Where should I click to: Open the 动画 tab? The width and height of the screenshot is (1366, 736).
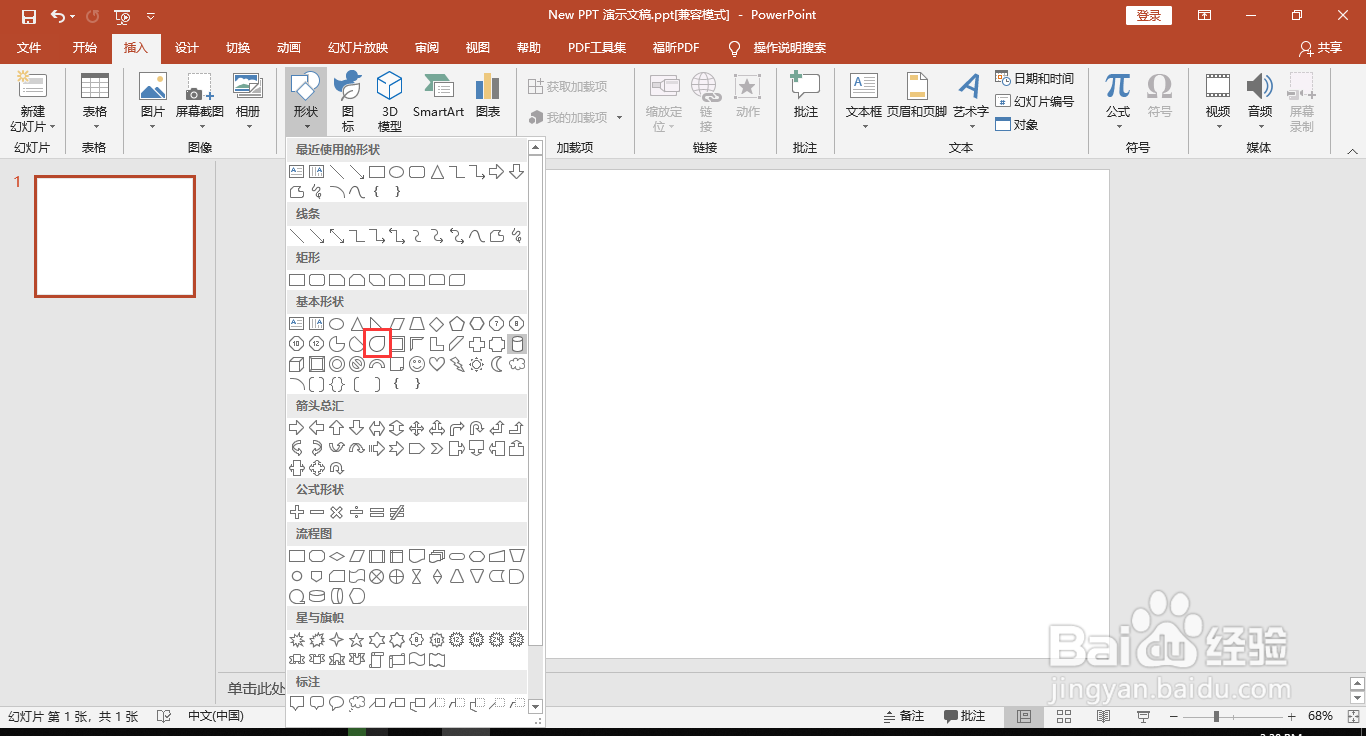[289, 47]
